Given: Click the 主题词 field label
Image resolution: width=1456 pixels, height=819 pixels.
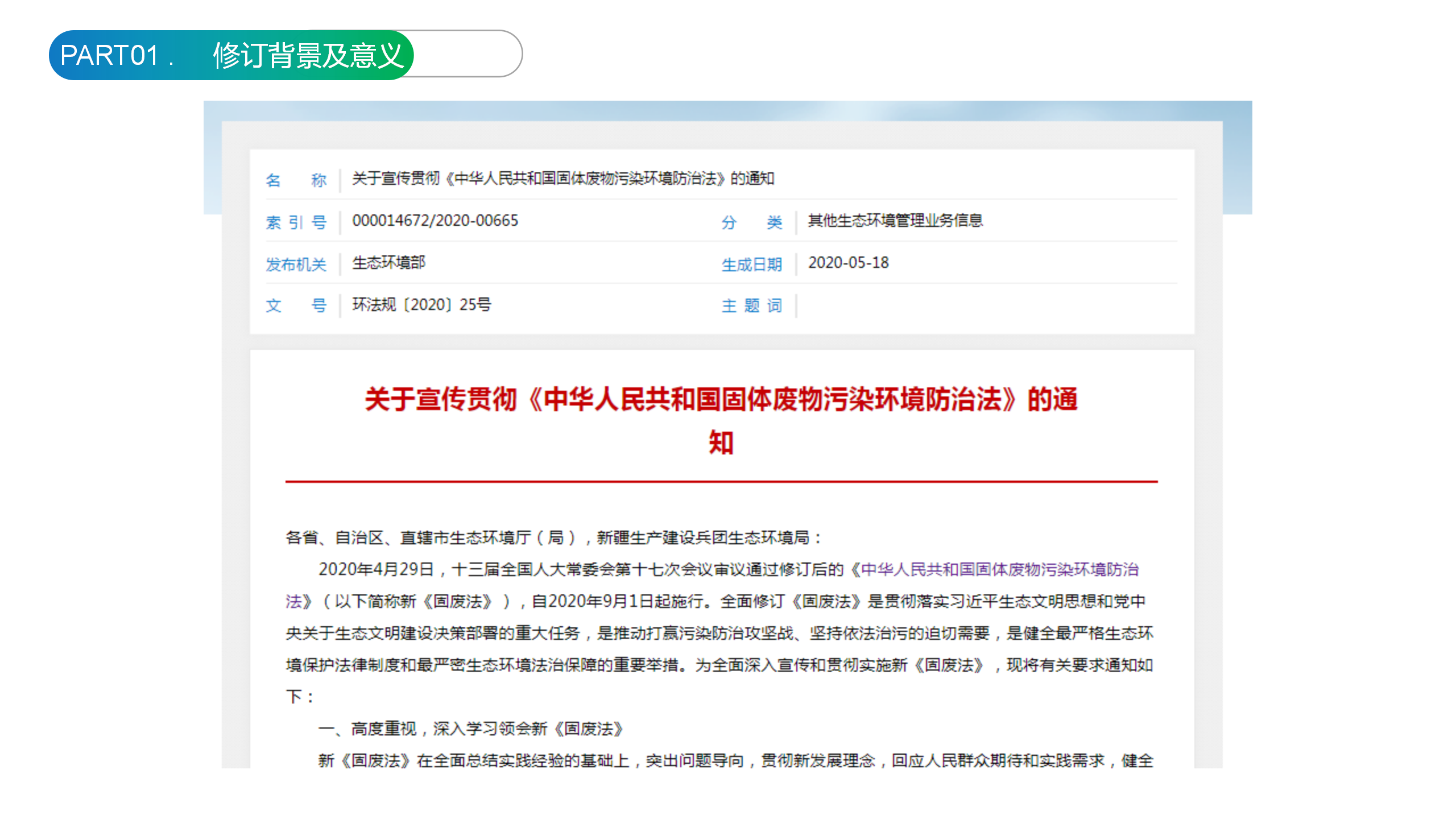Looking at the screenshot, I should pyautogui.click(x=752, y=306).
